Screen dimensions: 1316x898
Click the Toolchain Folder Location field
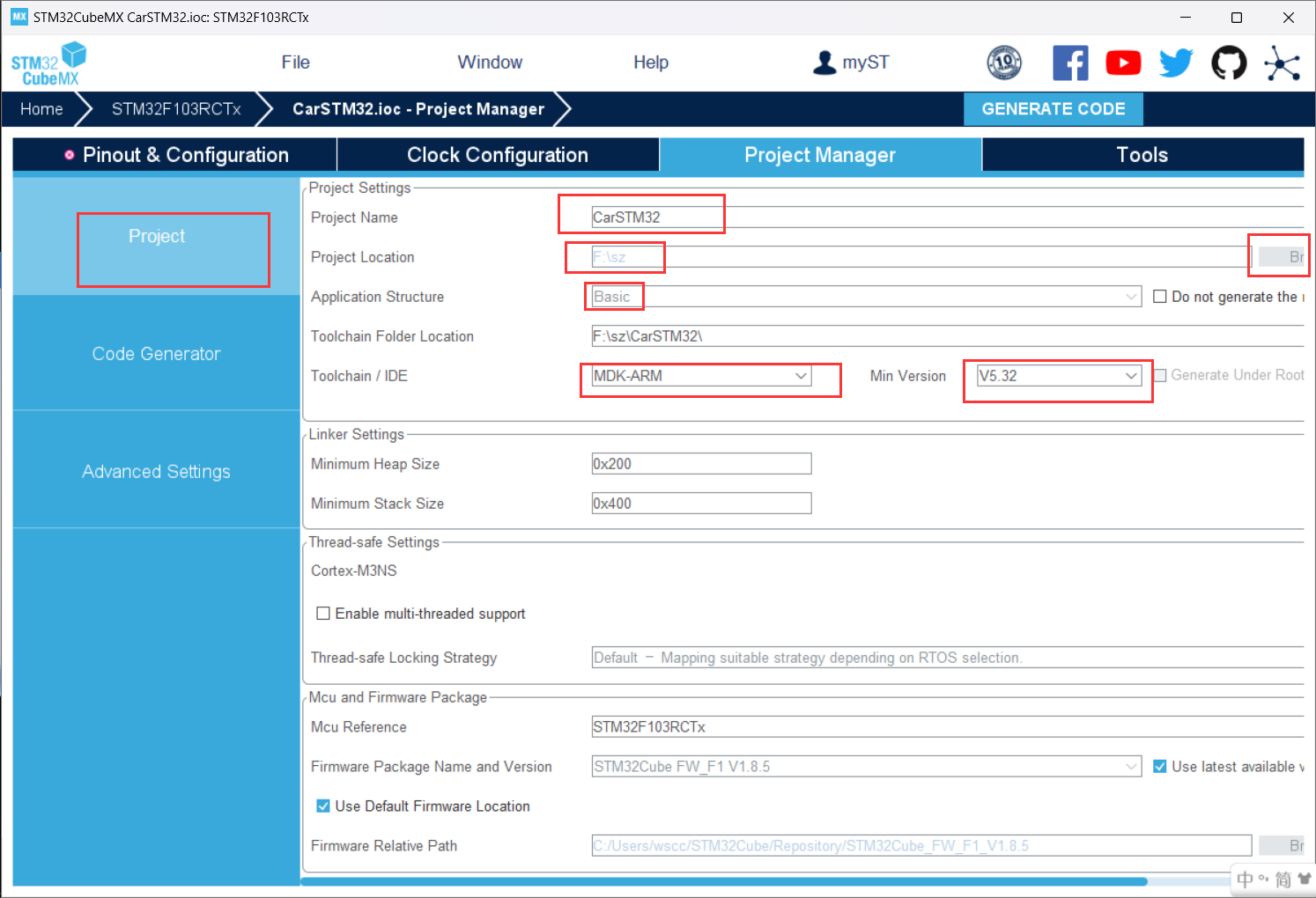point(948,336)
